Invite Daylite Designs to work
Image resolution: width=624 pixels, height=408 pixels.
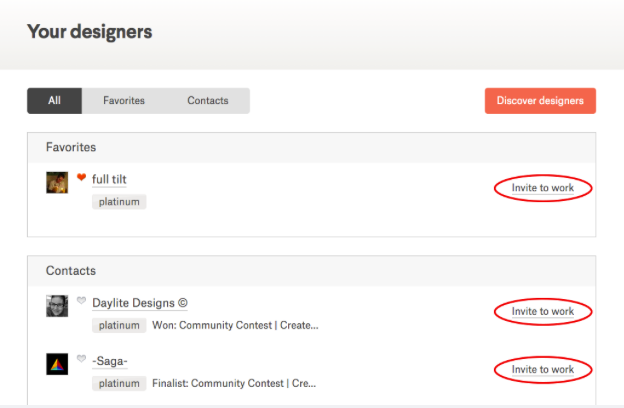tap(543, 312)
